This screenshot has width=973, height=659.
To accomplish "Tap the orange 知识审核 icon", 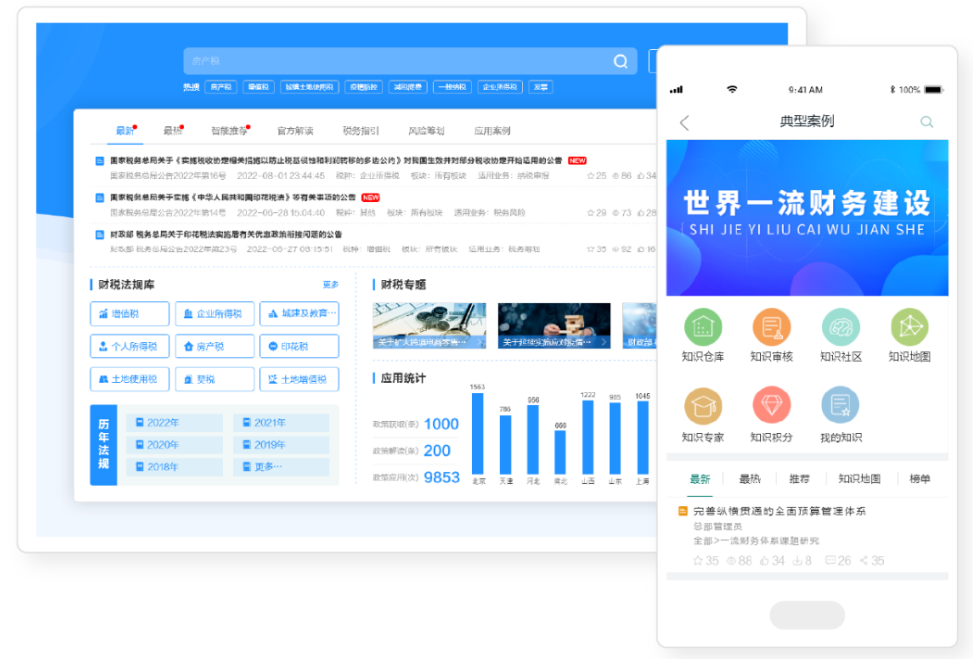I will point(771,327).
